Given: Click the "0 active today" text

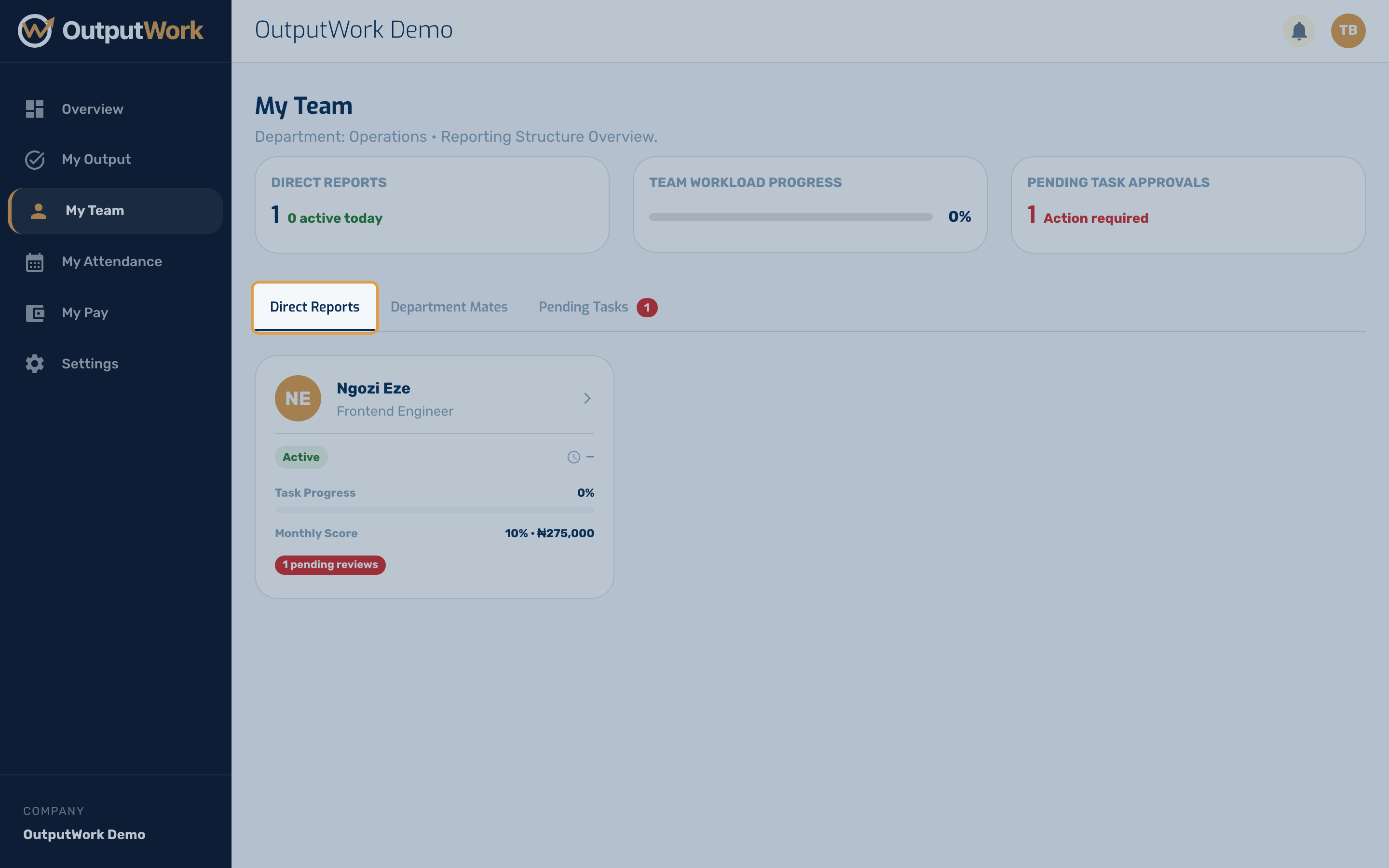Looking at the screenshot, I should click(335, 218).
